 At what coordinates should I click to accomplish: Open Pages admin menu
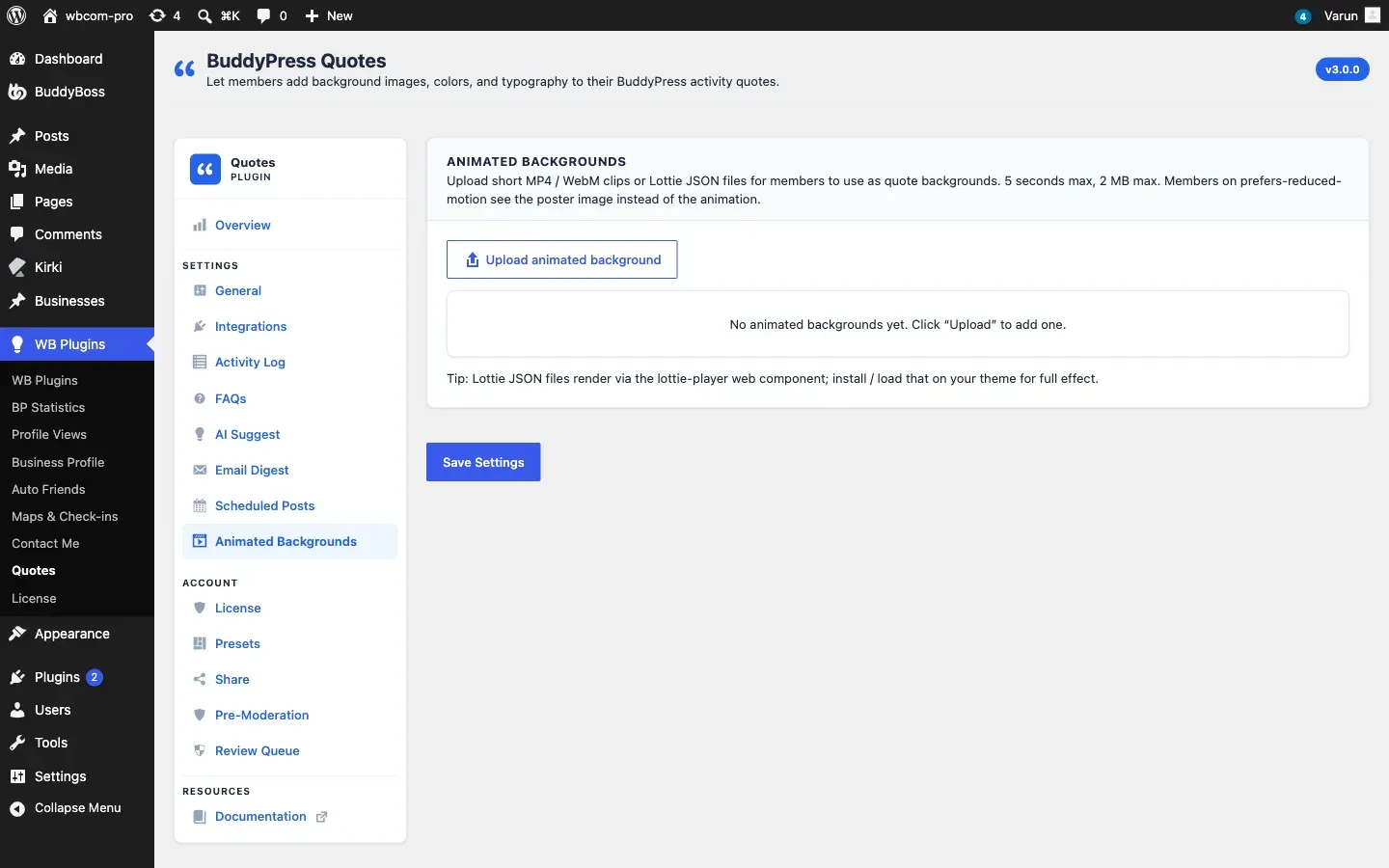(x=77, y=202)
